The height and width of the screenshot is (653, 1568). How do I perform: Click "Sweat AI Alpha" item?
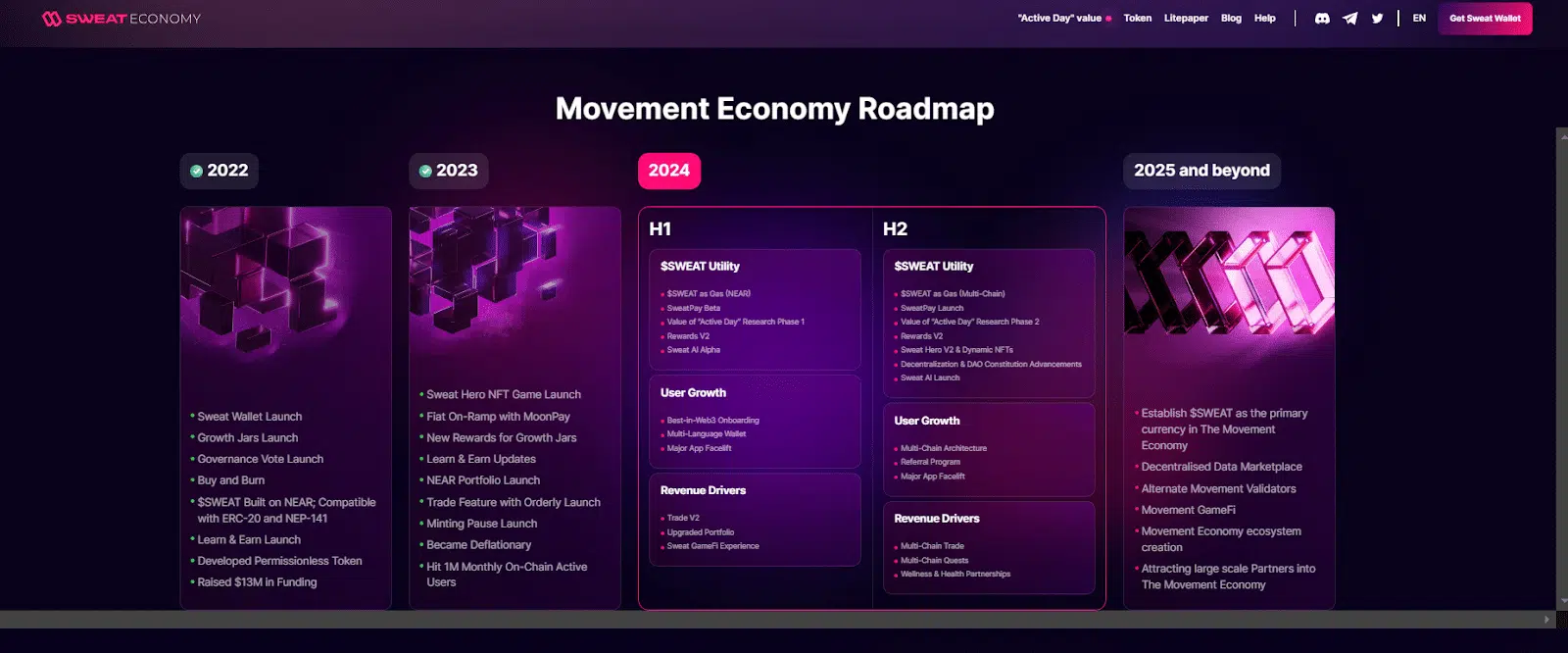[693, 350]
